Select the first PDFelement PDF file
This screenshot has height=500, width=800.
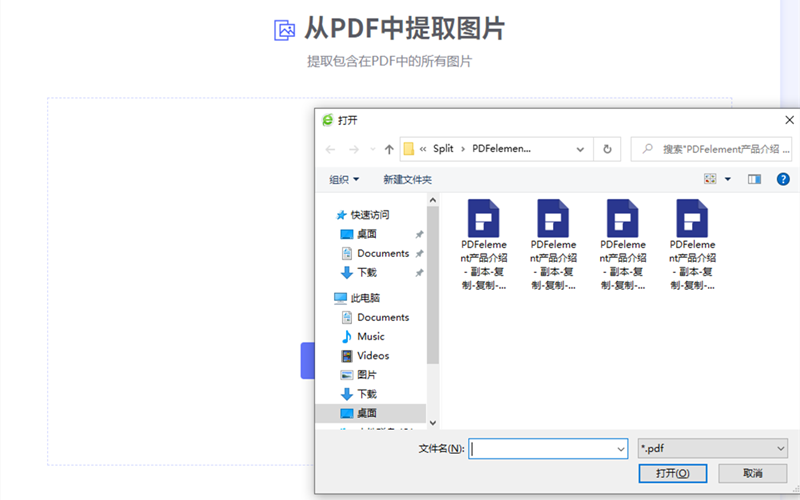(x=484, y=244)
